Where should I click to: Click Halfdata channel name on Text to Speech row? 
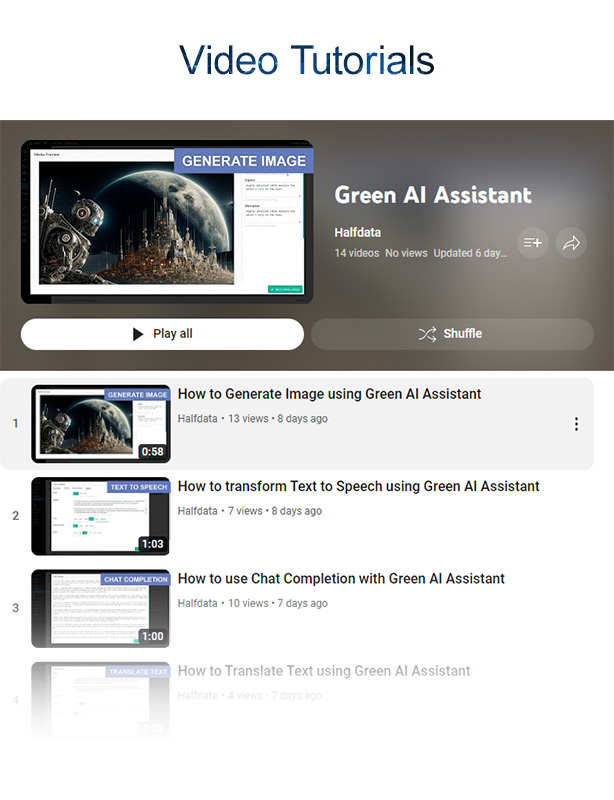[198, 511]
